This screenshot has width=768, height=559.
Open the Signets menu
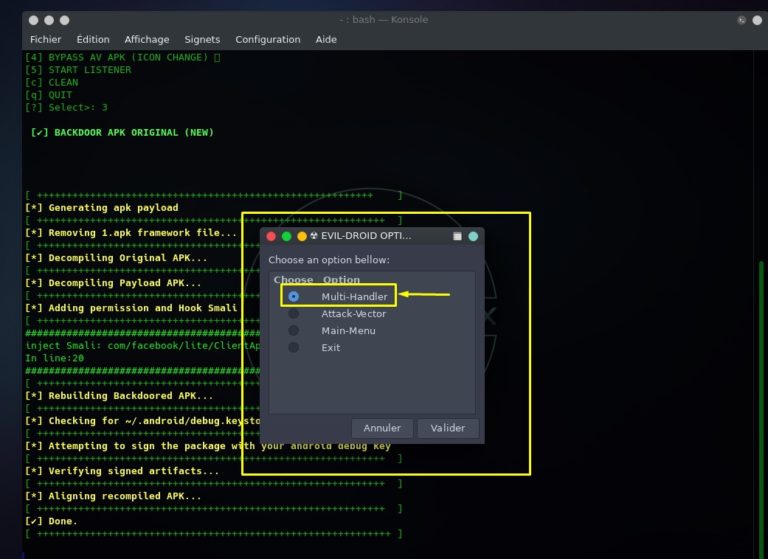202,40
